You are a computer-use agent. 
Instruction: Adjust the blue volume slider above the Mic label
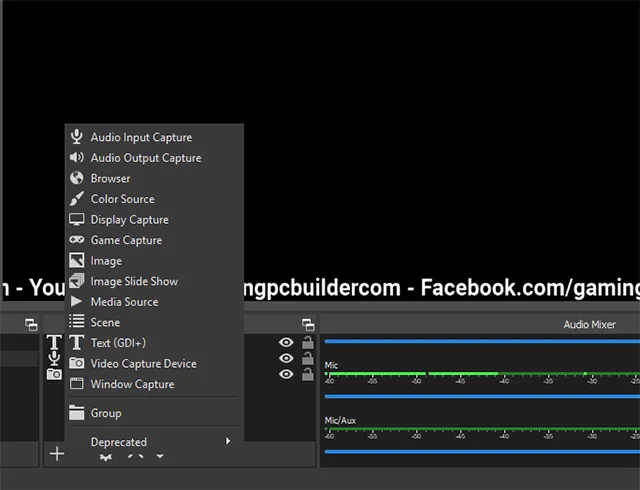(x=482, y=341)
